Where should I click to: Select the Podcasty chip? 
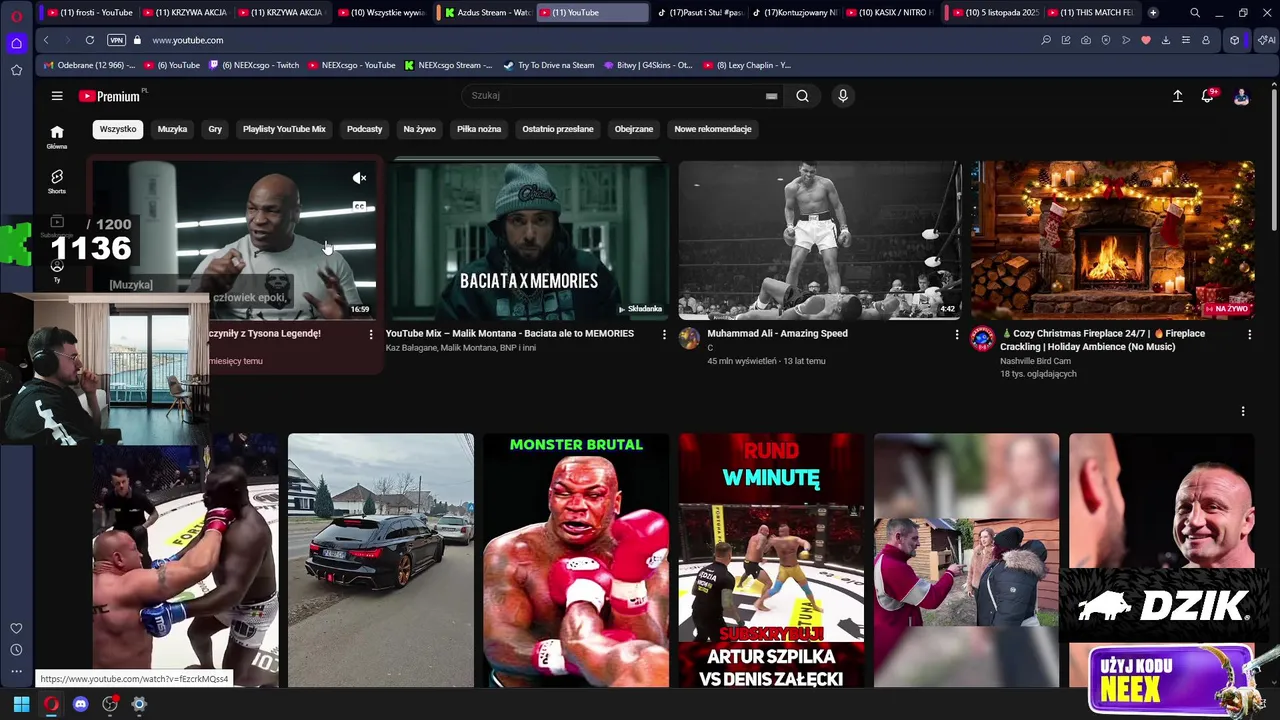(364, 129)
